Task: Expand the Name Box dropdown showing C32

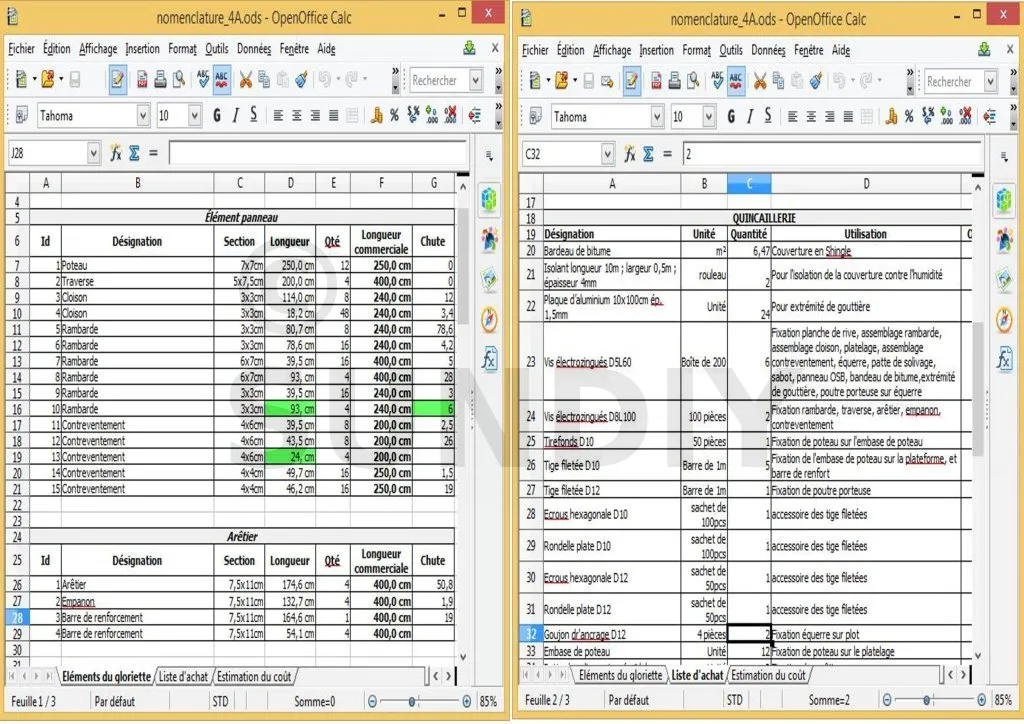Action: [x=607, y=154]
